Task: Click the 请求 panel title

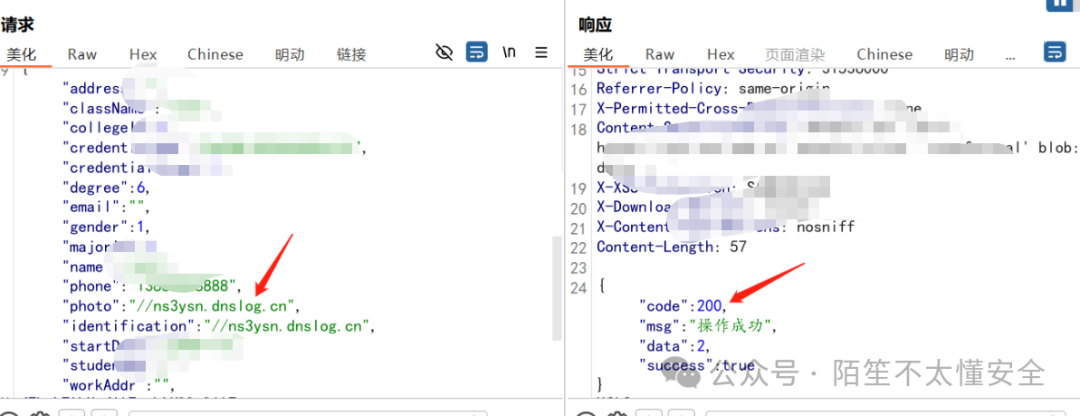Action: 18,25
